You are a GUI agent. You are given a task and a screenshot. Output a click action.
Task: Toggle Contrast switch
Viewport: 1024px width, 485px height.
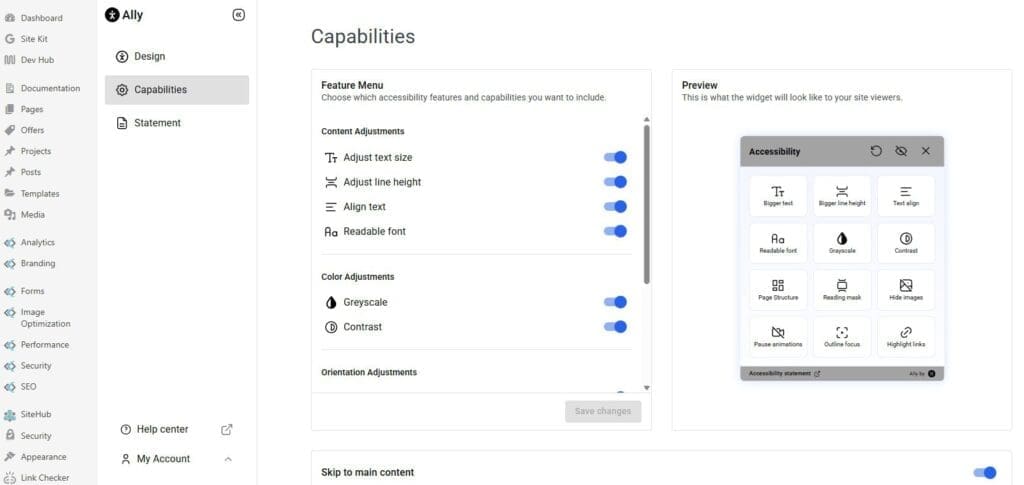click(x=615, y=327)
